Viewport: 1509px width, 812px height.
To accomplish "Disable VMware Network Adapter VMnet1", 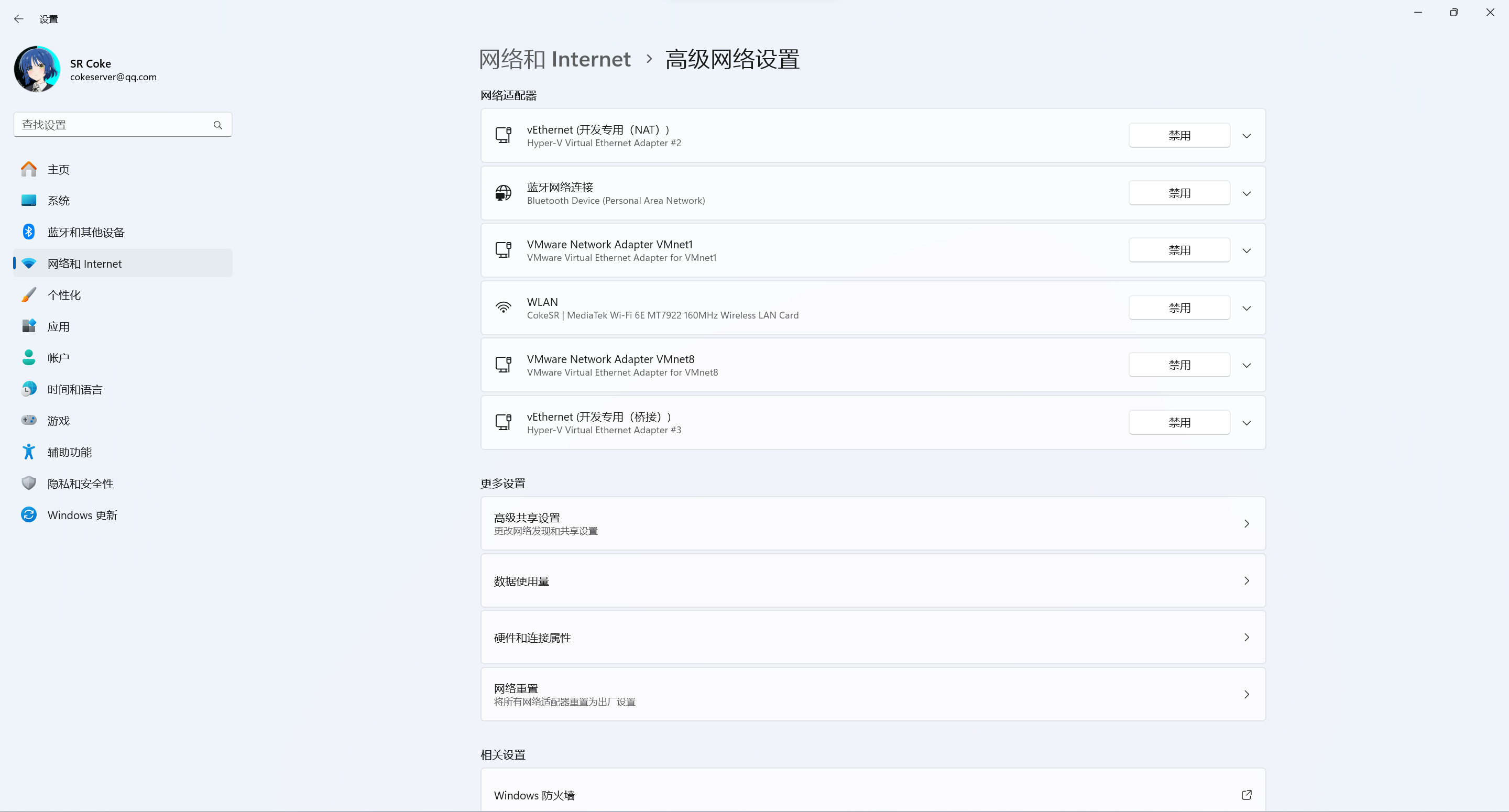I will (x=1179, y=250).
